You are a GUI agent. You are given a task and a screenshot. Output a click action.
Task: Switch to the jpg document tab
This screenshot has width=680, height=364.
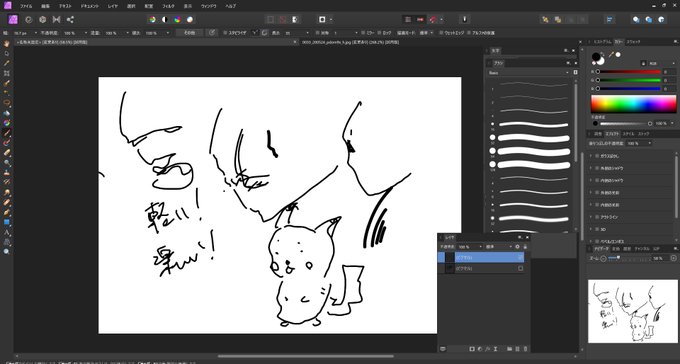(x=351, y=43)
